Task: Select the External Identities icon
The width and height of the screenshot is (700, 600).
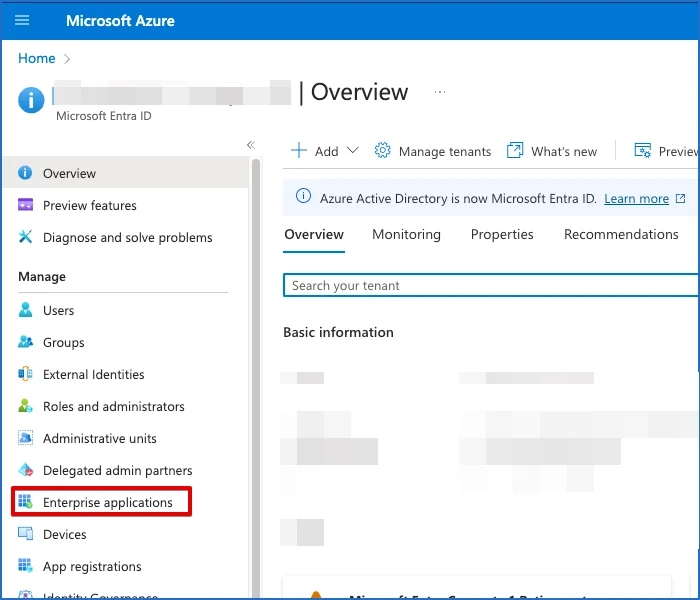Action: (26, 375)
